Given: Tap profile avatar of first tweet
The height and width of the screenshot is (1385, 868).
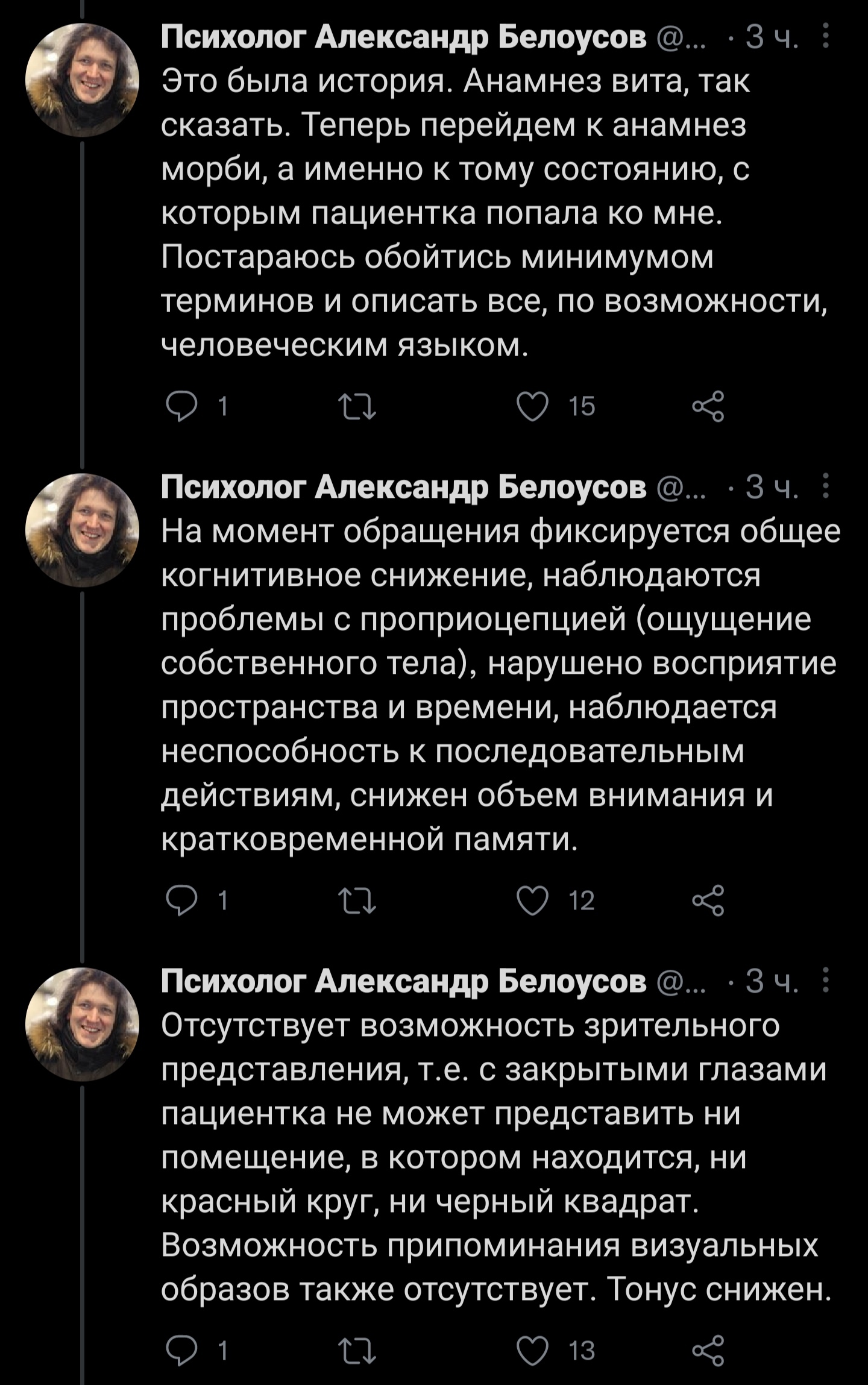Looking at the screenshot, I should [82, 80].
